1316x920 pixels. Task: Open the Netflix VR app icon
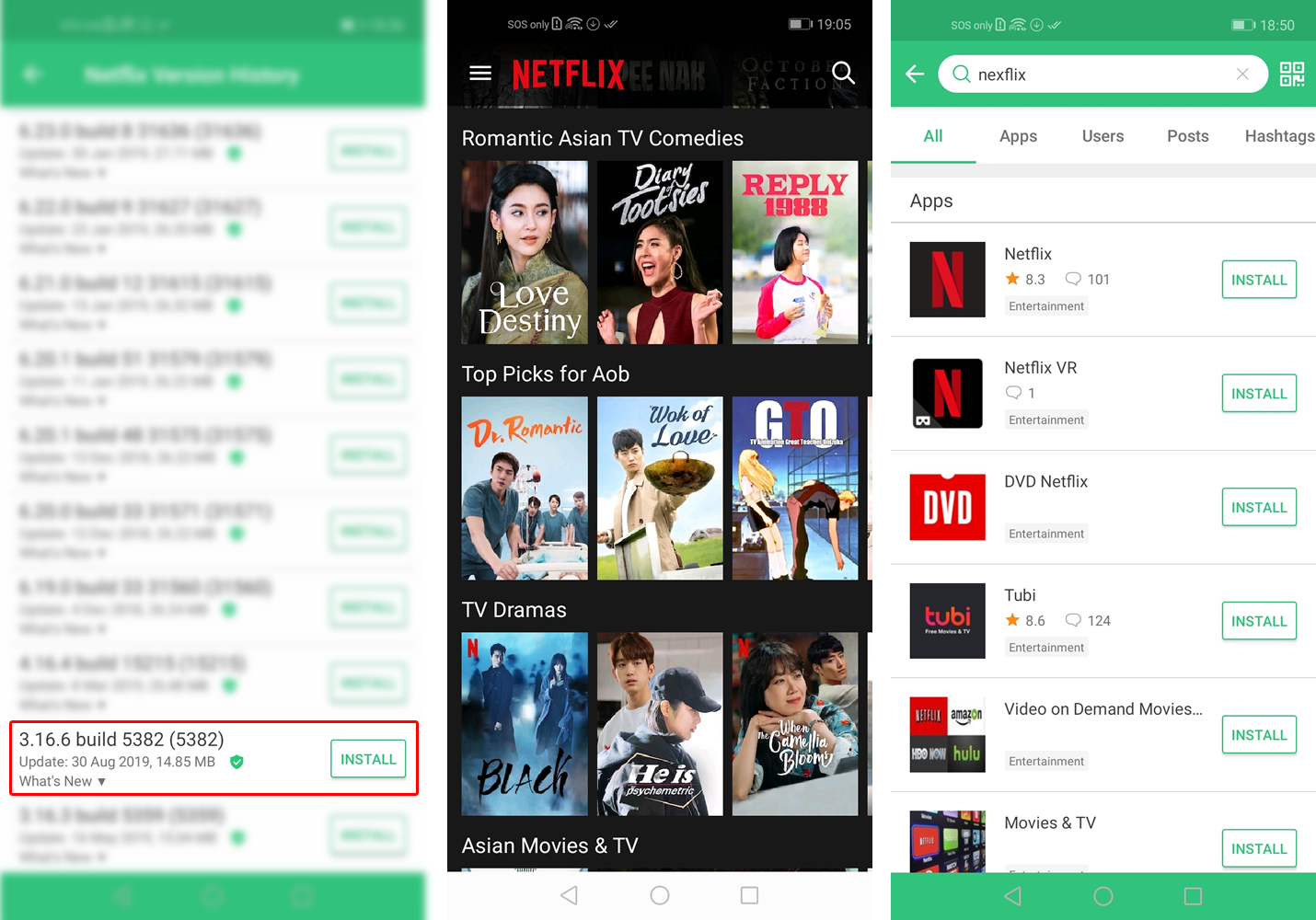(947, 394)
